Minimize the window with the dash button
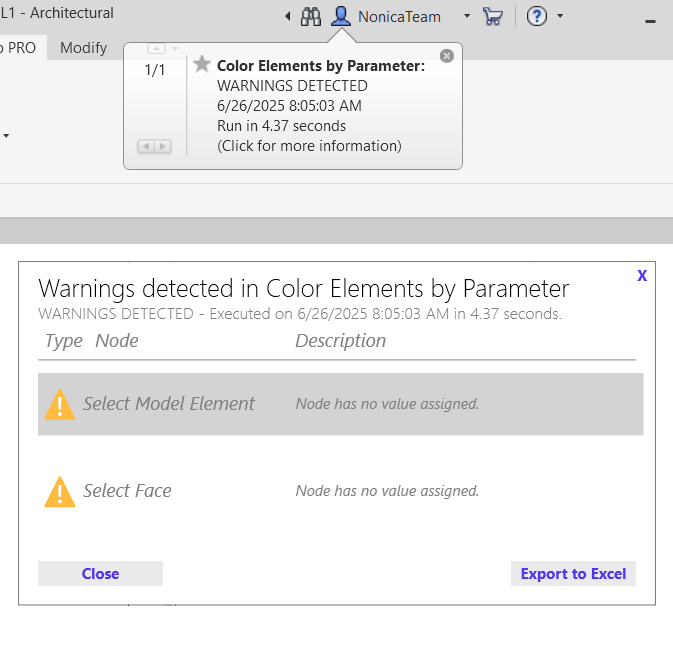 click(x=650, y=21)
